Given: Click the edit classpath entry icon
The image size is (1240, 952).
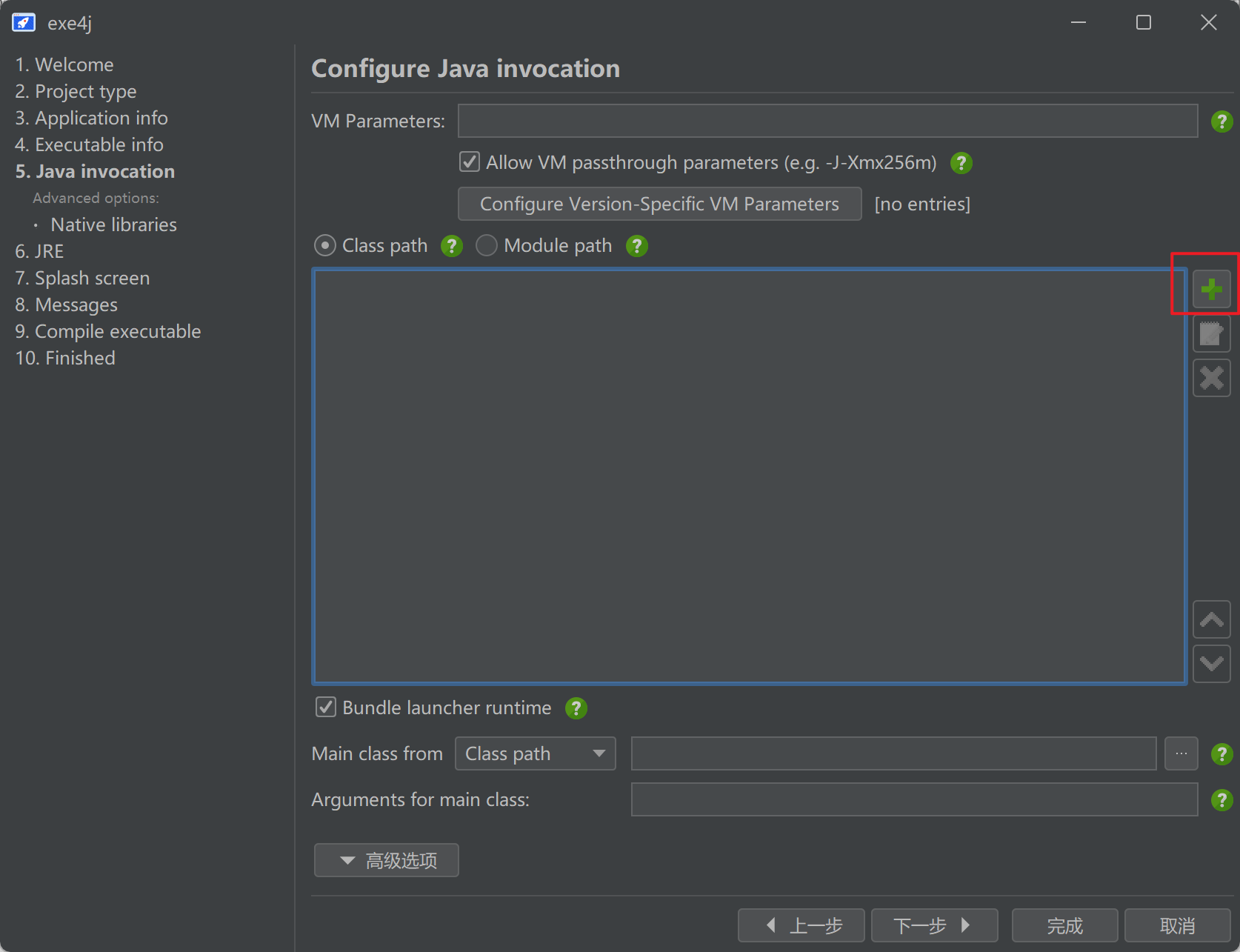Looking at the screenshot, I should (1211, 333).
